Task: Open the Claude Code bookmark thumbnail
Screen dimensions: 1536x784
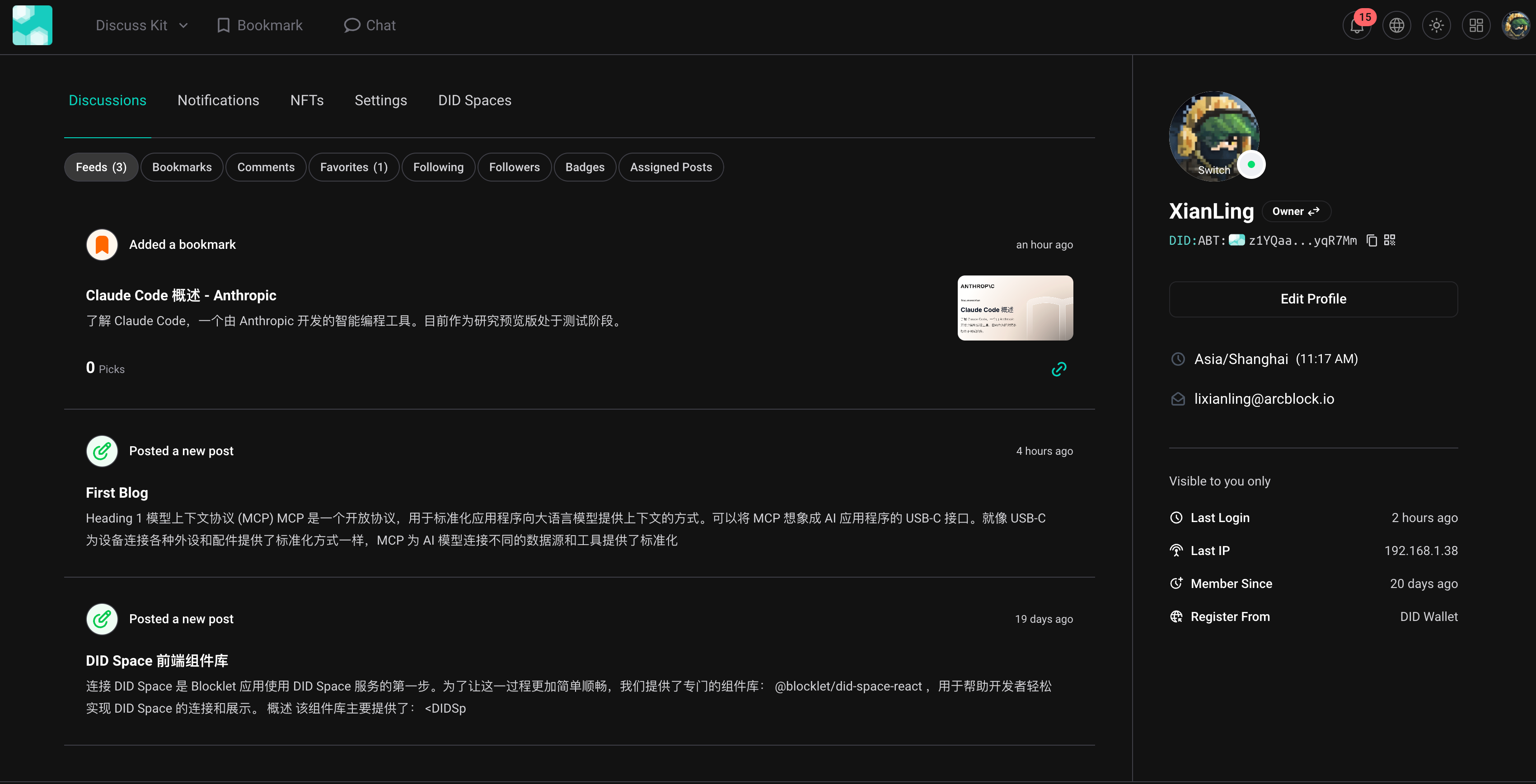Action: pos(1015,308)
